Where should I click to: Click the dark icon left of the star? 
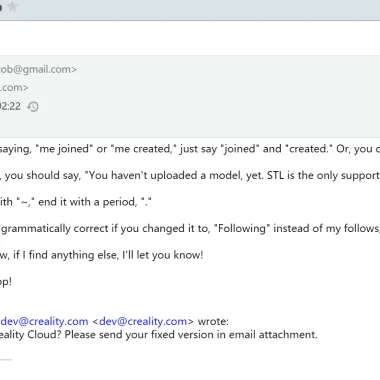click(1, 7)
